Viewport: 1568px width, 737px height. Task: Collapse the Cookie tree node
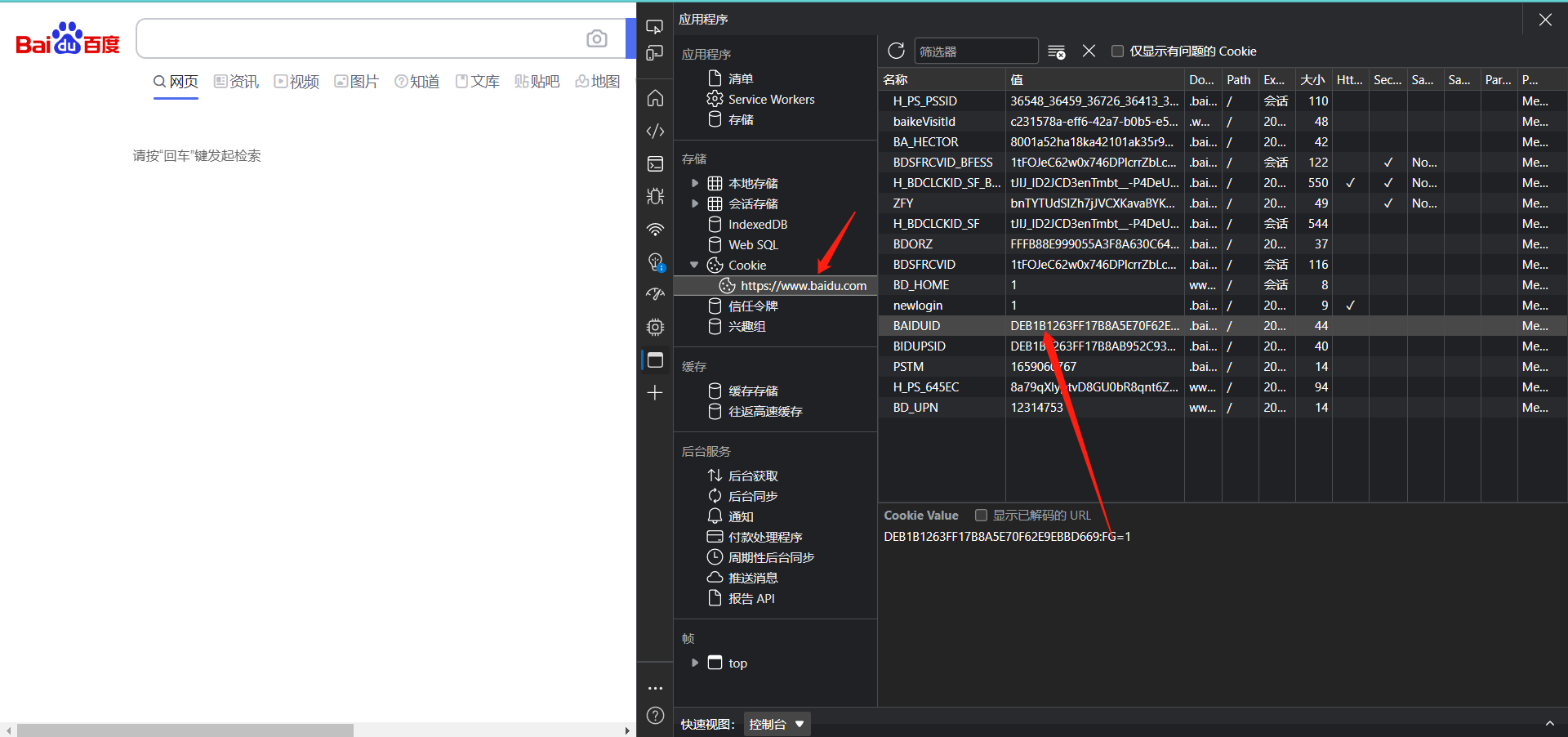coord(695,265)
